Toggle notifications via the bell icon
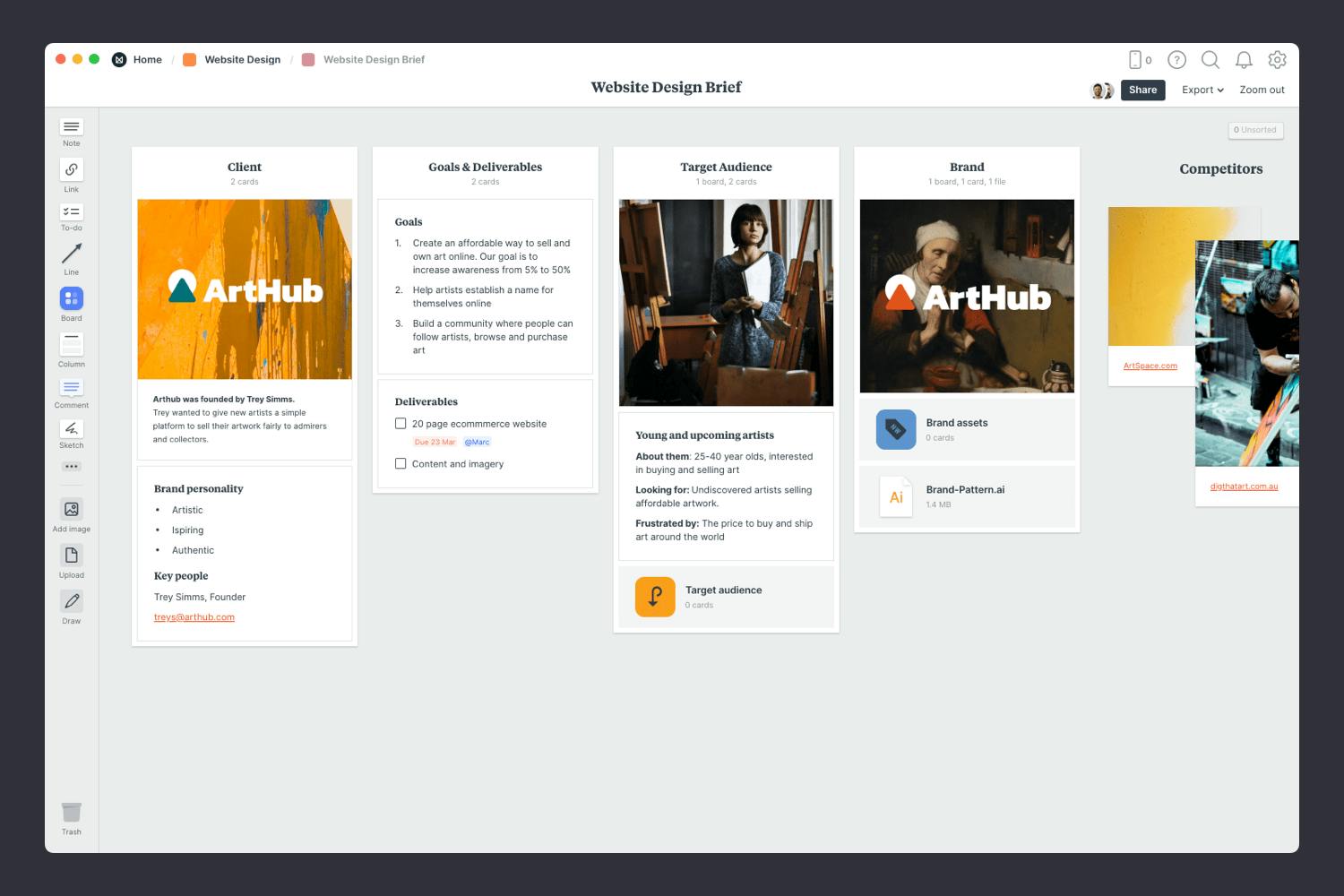This screenshot has width=1344, height=896. click(x=1244, y=60)
